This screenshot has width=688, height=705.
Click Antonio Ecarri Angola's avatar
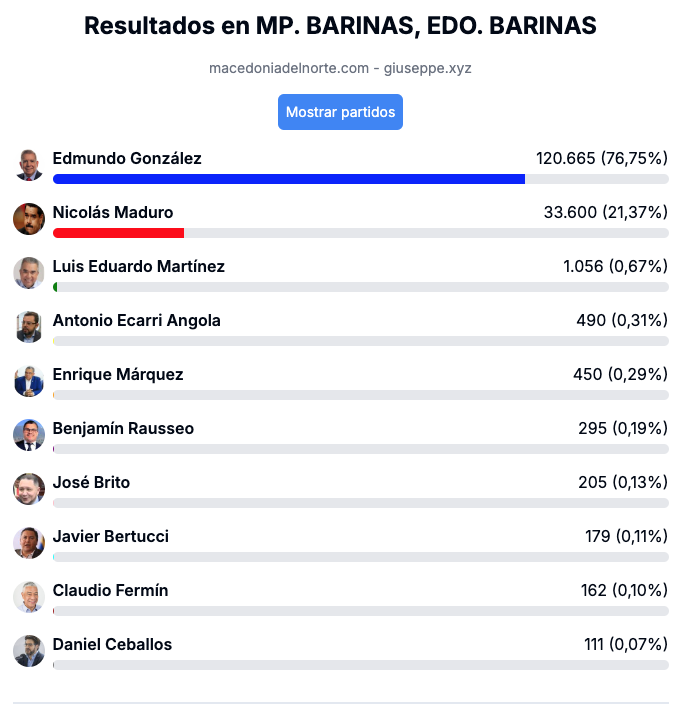29,327
